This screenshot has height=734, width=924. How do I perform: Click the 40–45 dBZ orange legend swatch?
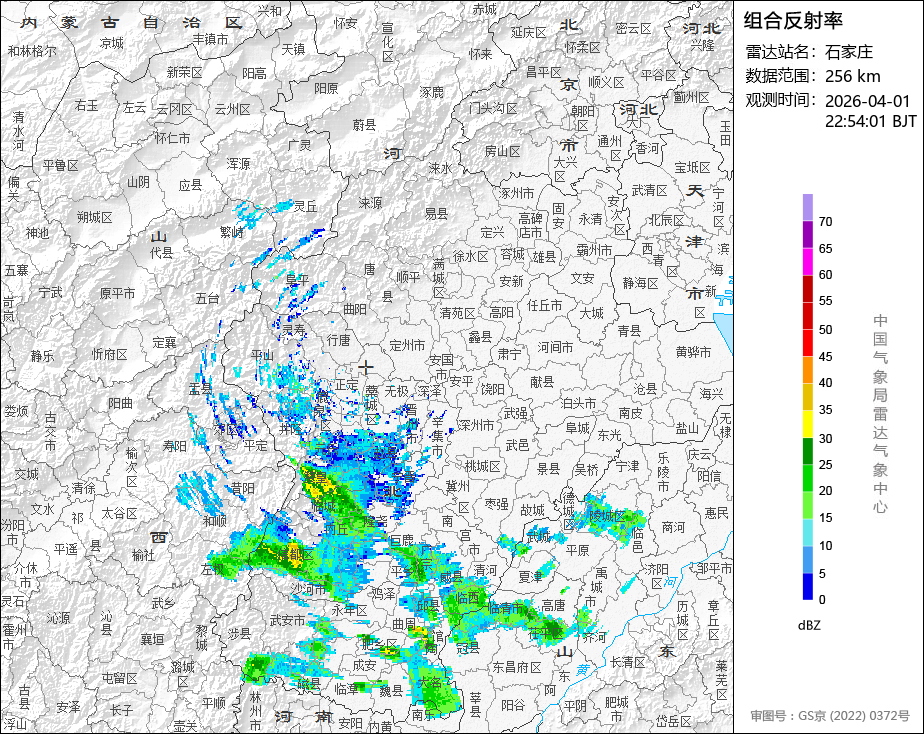coord(808,370)
